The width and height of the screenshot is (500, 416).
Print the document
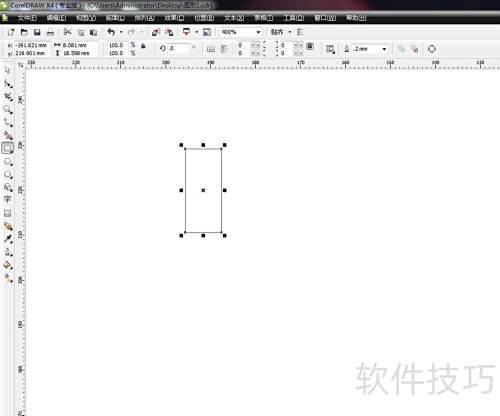click(50, 32)
